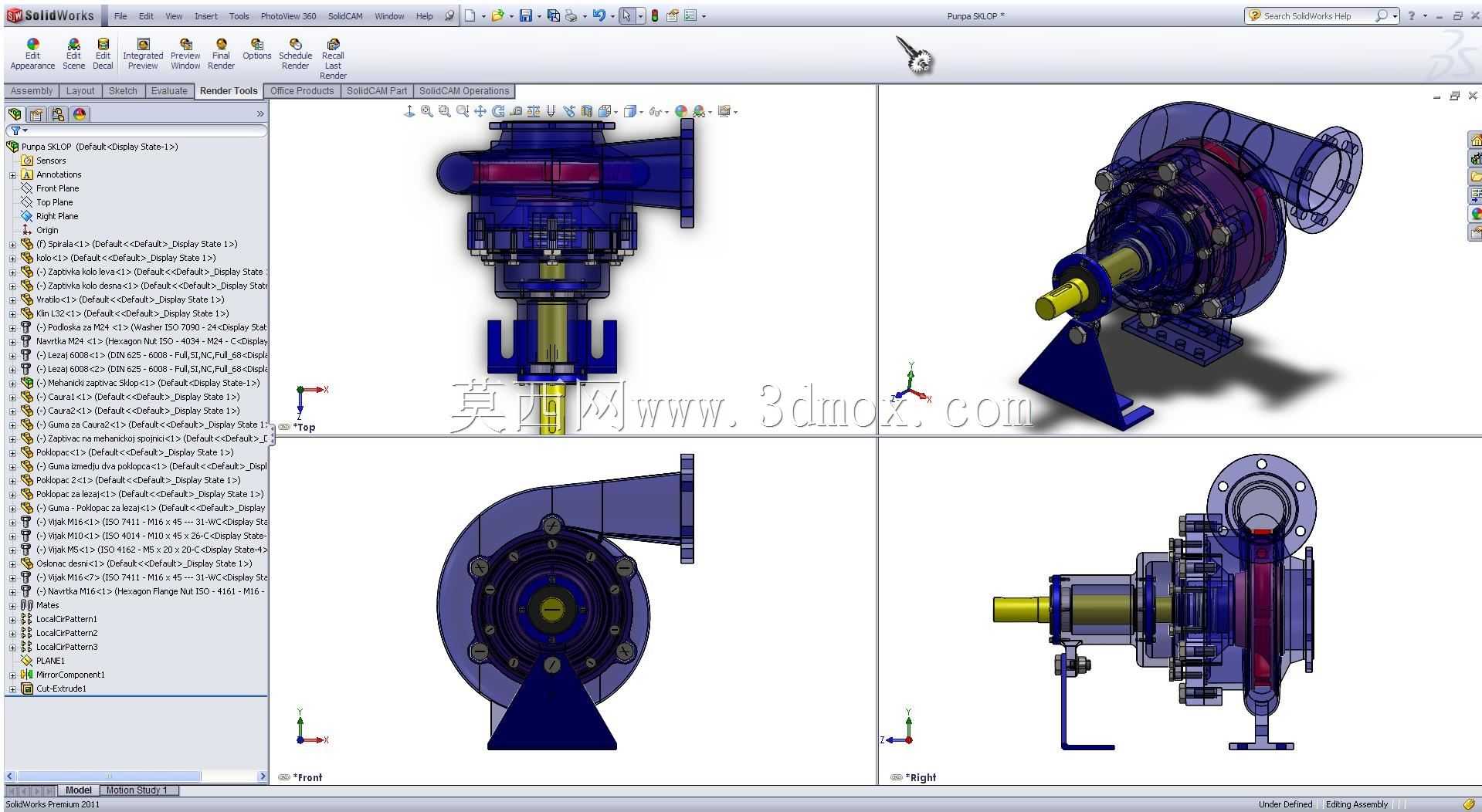Open File Properties icon in top toolbar
This screenshot has width=1482, height=812.
673,15
